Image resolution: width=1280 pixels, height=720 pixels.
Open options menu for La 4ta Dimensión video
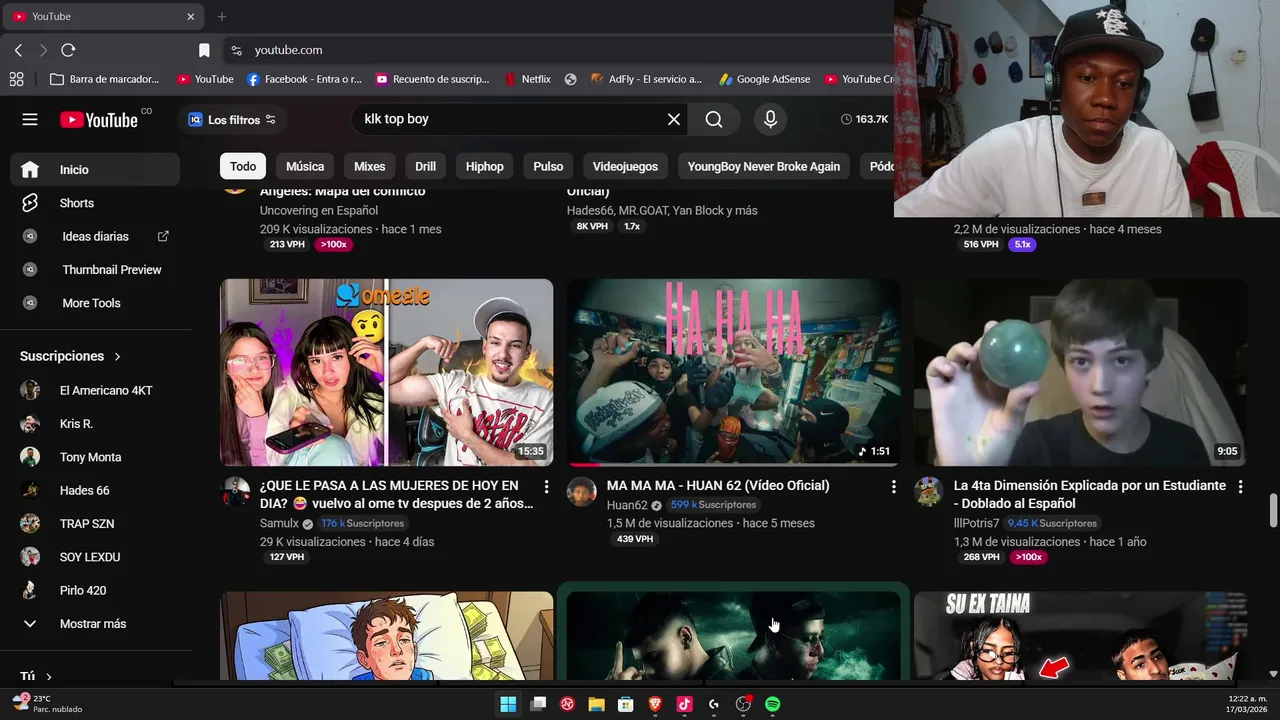(x=1240, y=486)
